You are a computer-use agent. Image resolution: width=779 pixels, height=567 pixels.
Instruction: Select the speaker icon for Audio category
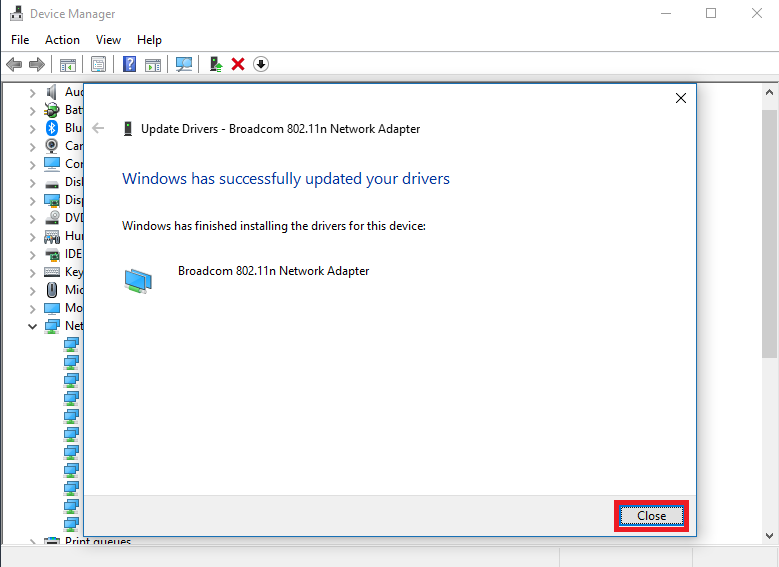pyautogui.click(x=52, y=92)
